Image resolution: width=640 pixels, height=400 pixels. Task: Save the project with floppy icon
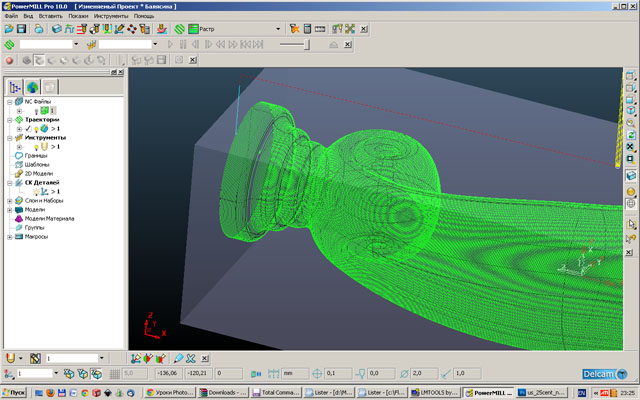[x=21, y=29]
